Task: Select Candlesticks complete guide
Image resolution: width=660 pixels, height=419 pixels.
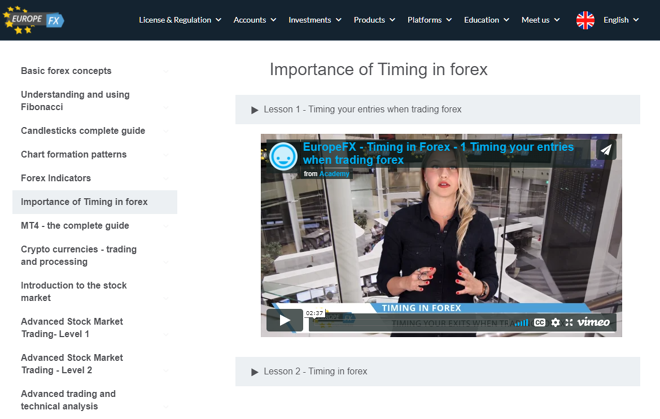Action: point(95,131)
